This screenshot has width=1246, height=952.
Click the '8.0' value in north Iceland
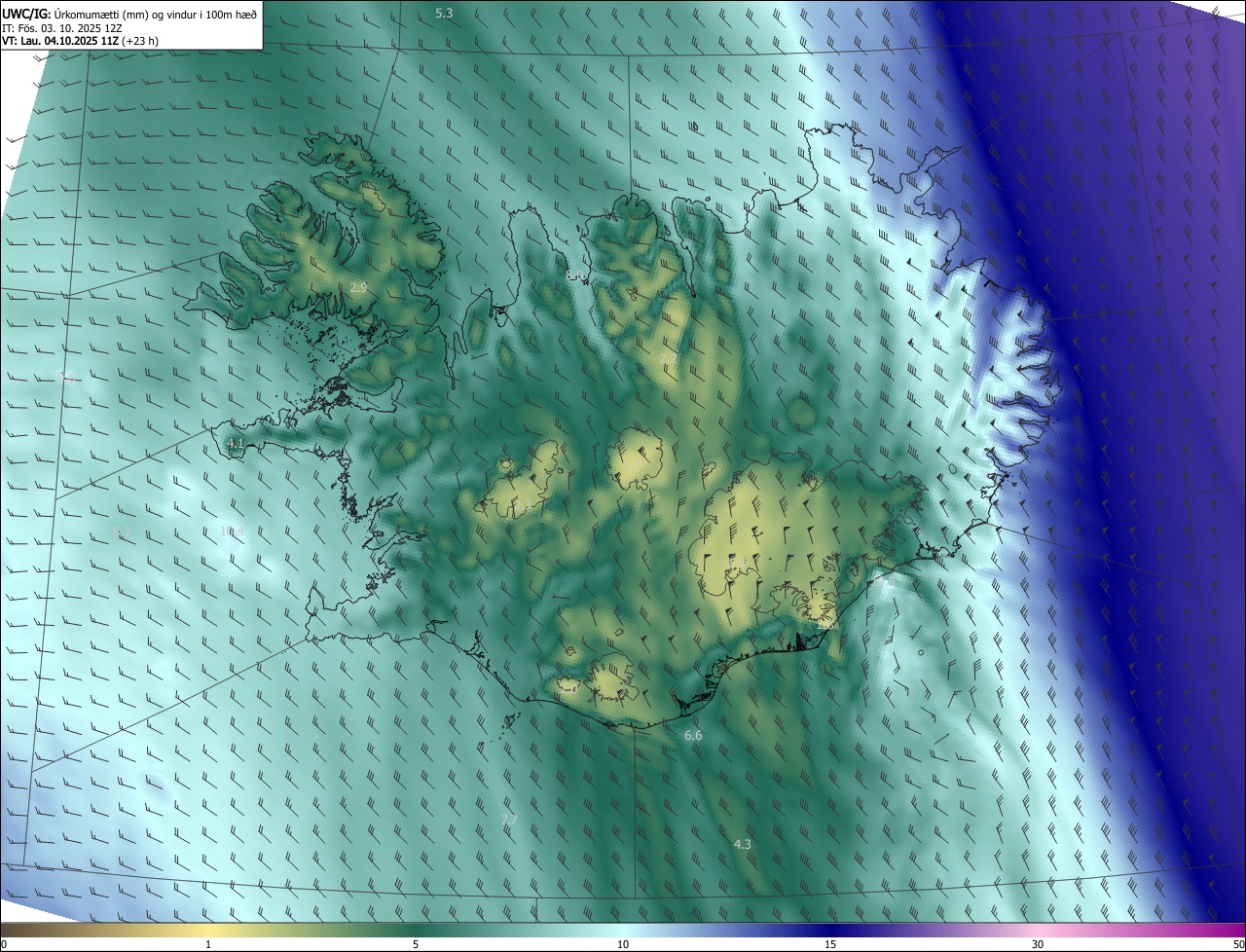(x=575, y=275)
